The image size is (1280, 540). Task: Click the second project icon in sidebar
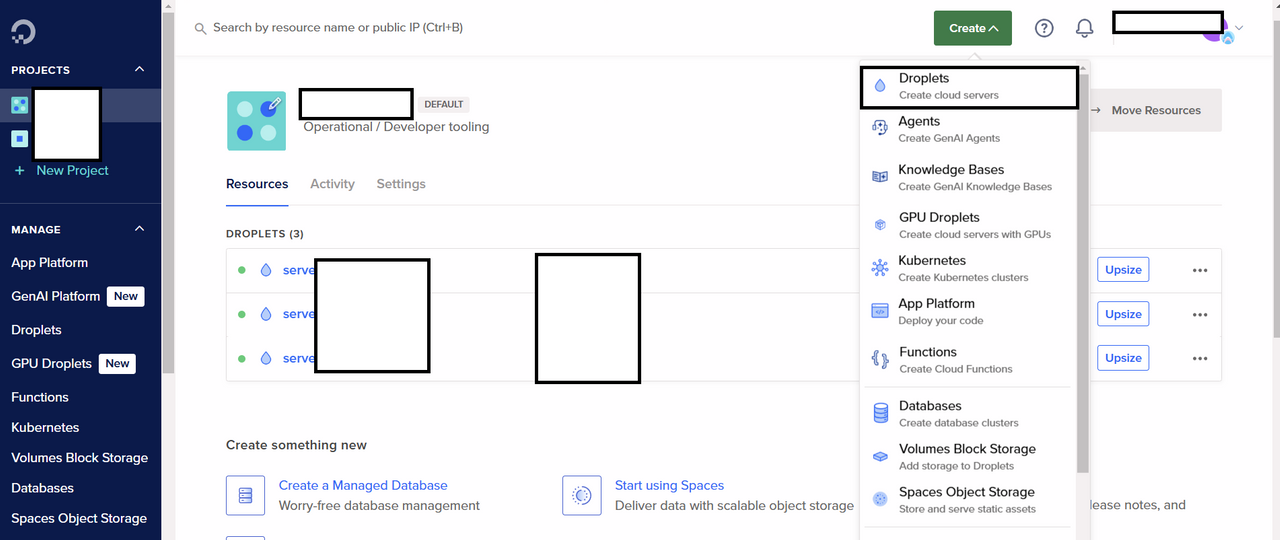pyautogui.click(x=20, y=138)
